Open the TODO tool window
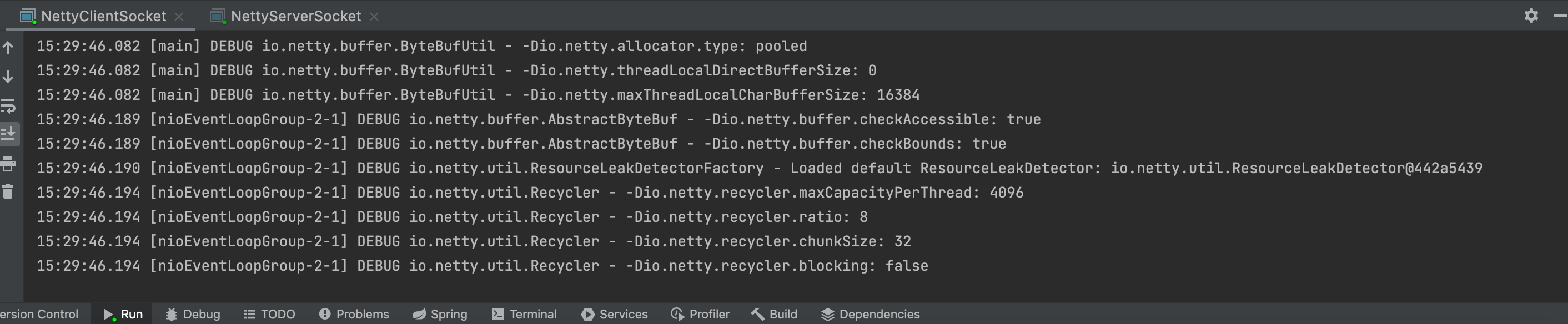This screenshot has height=324, width=1568. (x=270, y=314)
